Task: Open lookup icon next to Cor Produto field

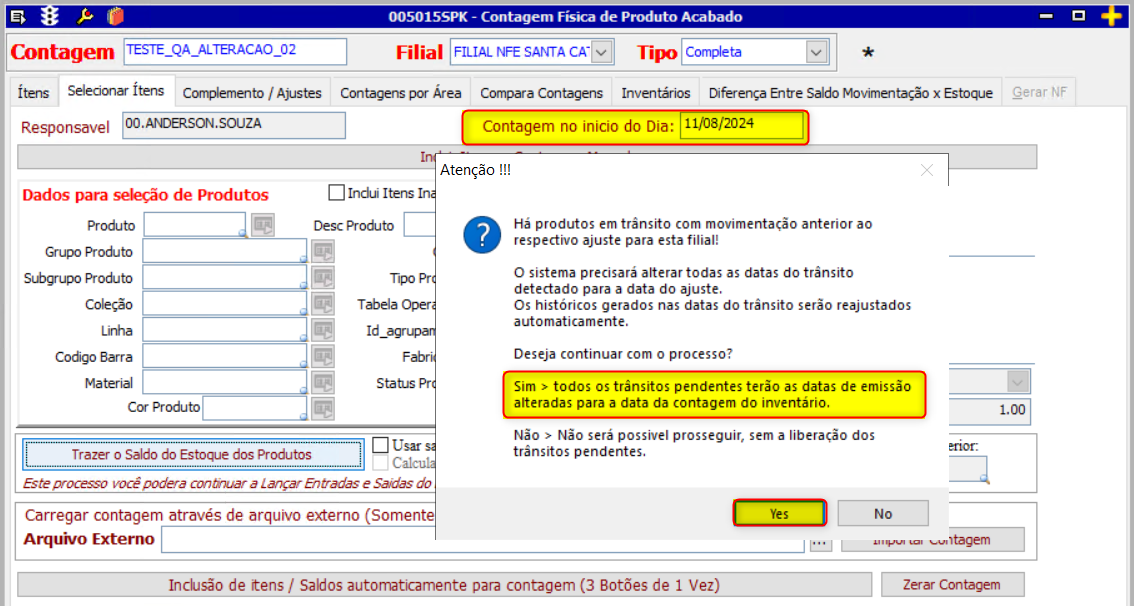Action: coord(323,408)
